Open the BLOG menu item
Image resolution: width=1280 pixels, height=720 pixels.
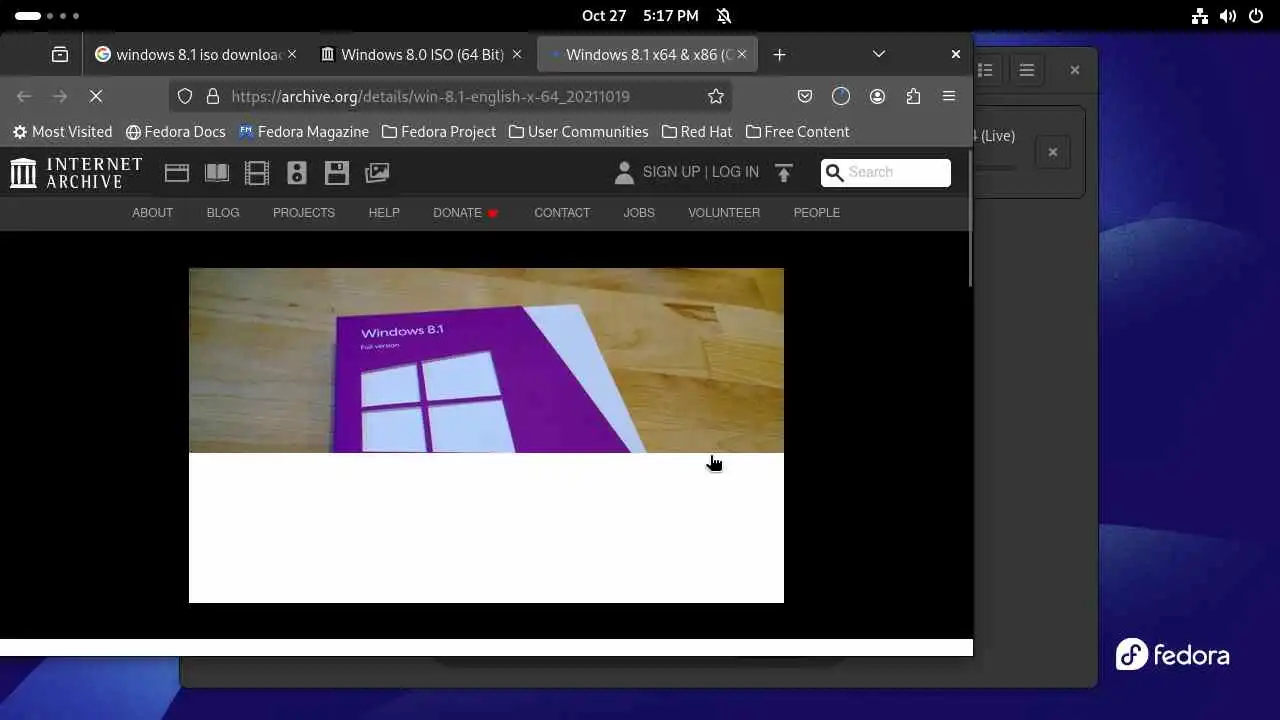[223, 213]
